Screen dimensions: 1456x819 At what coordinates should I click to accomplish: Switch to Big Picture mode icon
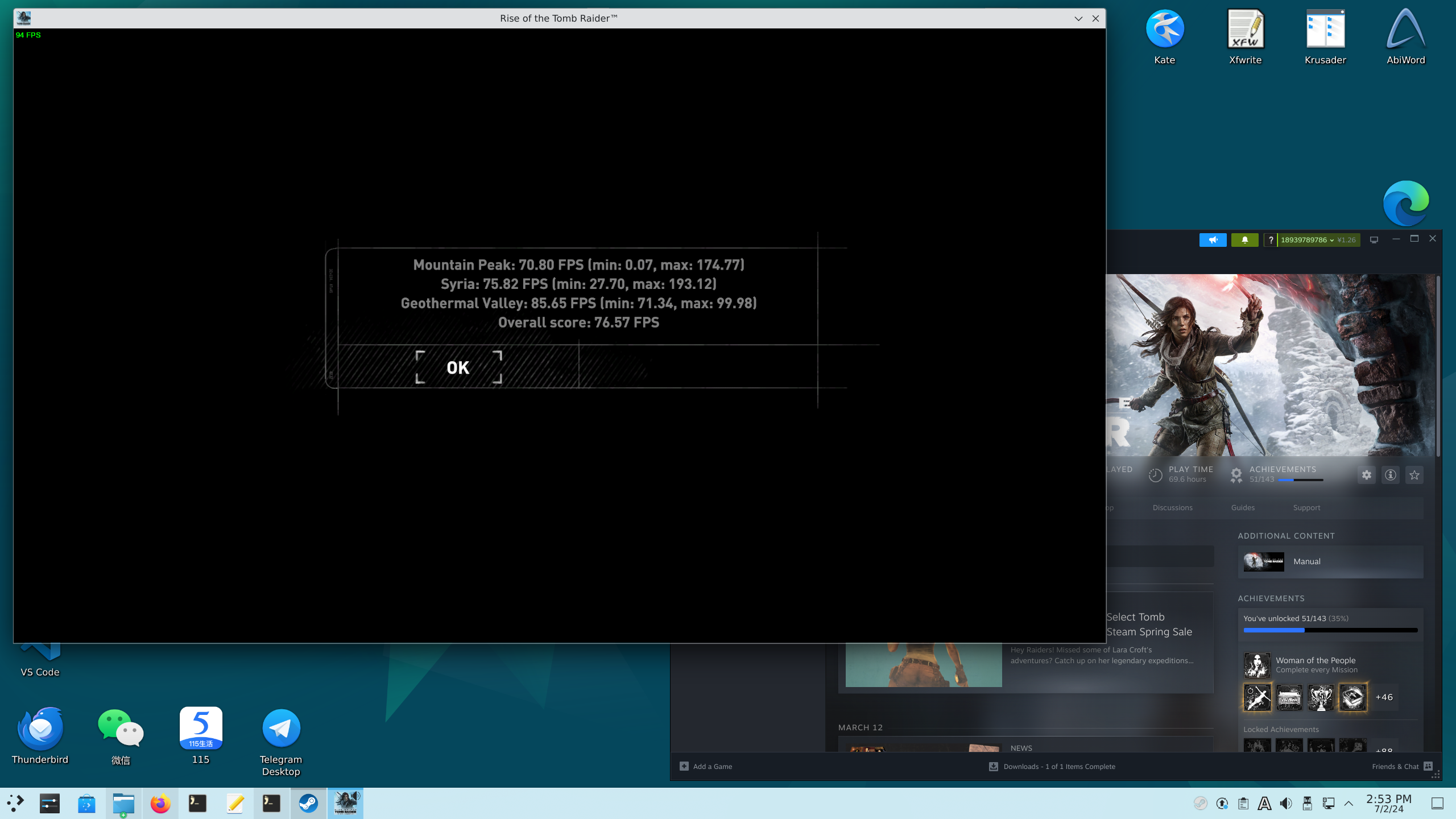[x=1374, y=240]
